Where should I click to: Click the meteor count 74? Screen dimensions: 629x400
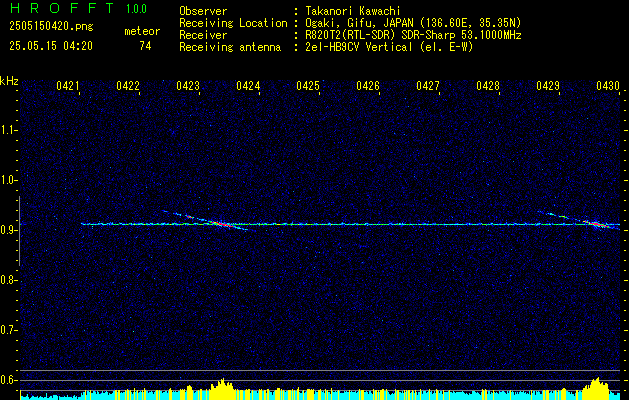click(x=145, y=46)
